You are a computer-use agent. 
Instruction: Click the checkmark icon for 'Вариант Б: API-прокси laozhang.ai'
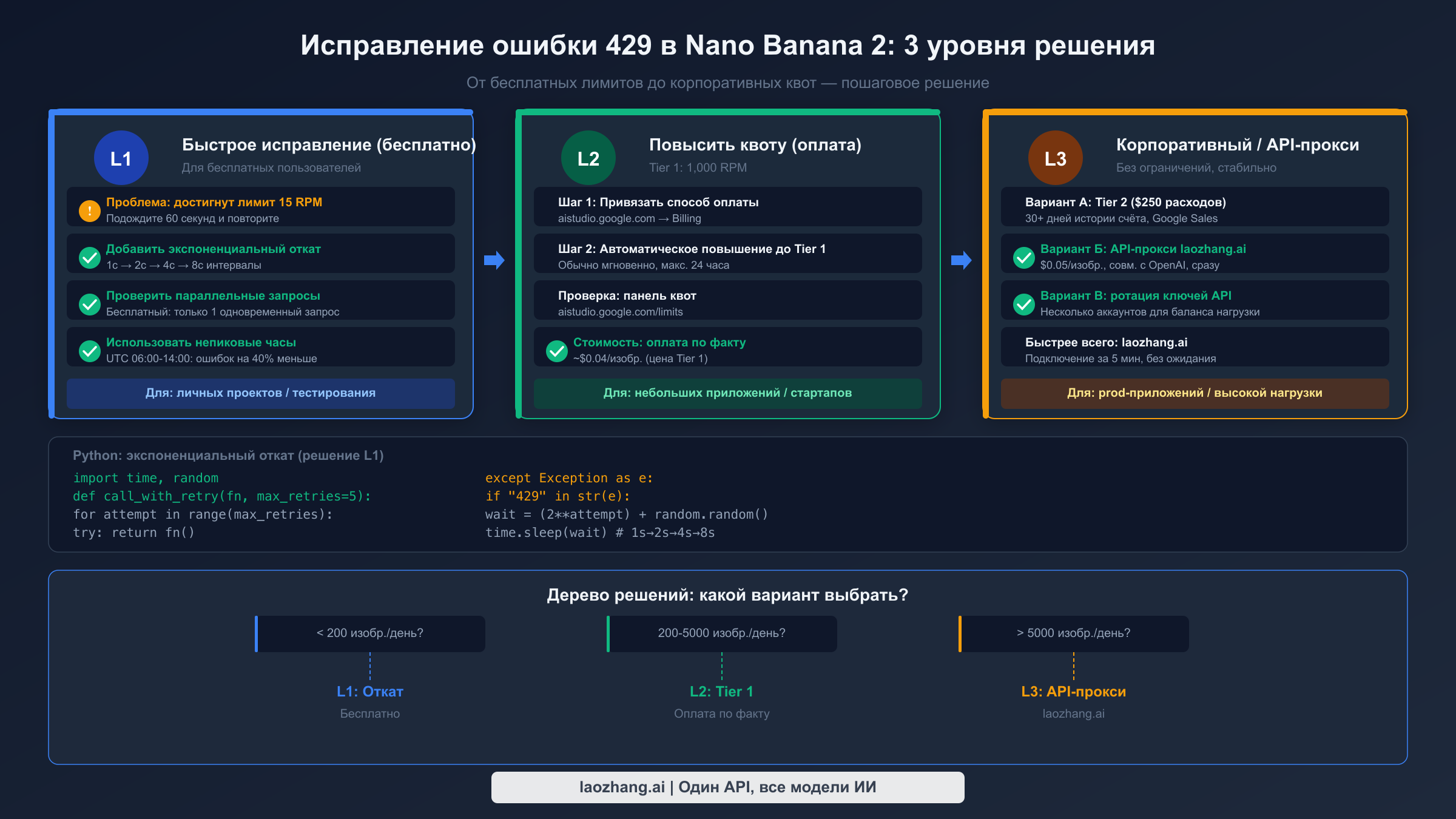pos(1024,257)
